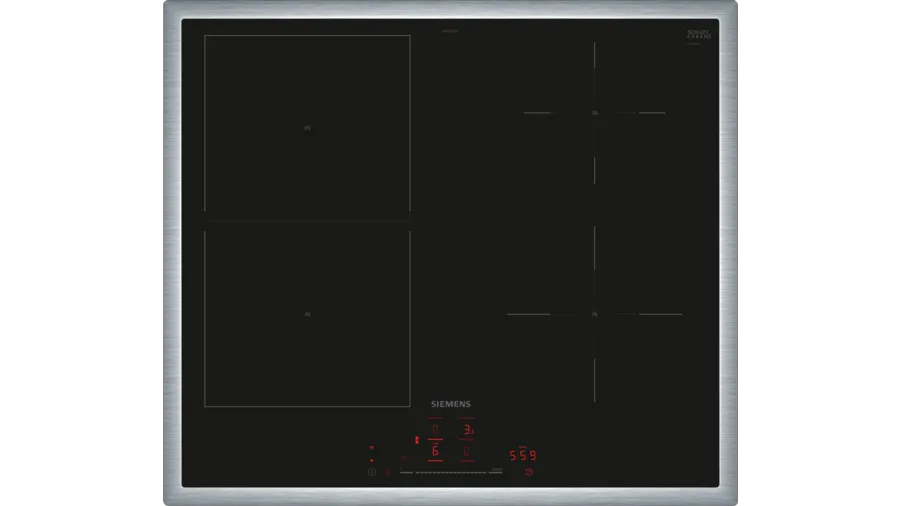Click the SIEMENS brand logo
The height and width of the screenshot is (506, 900).
point(450,404)
